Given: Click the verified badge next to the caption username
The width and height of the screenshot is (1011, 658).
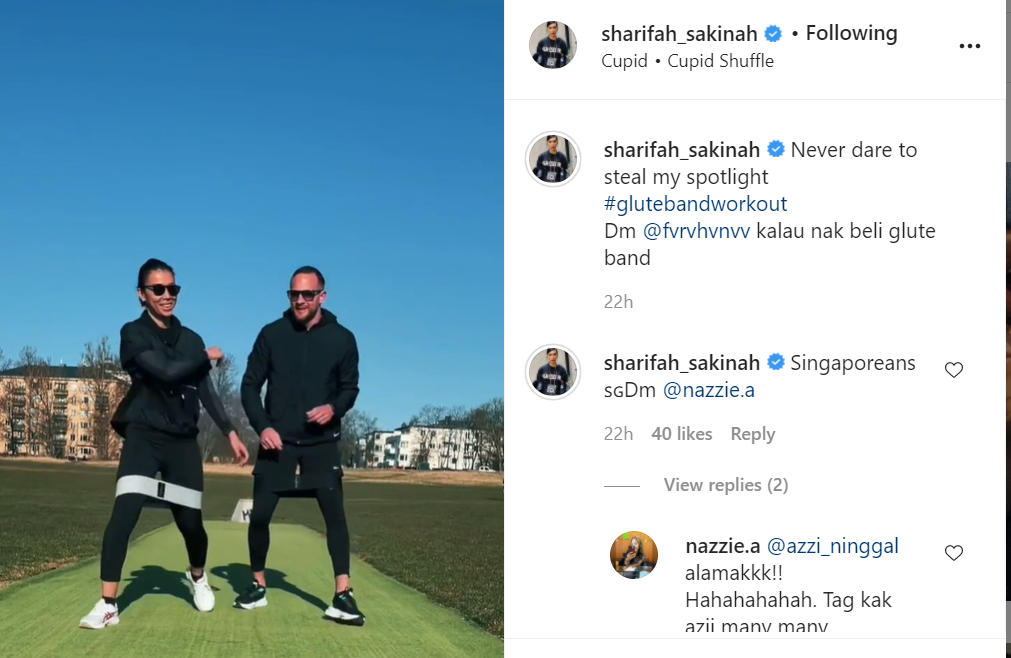Looking at the screenshot, I should [x=776, y=150].
